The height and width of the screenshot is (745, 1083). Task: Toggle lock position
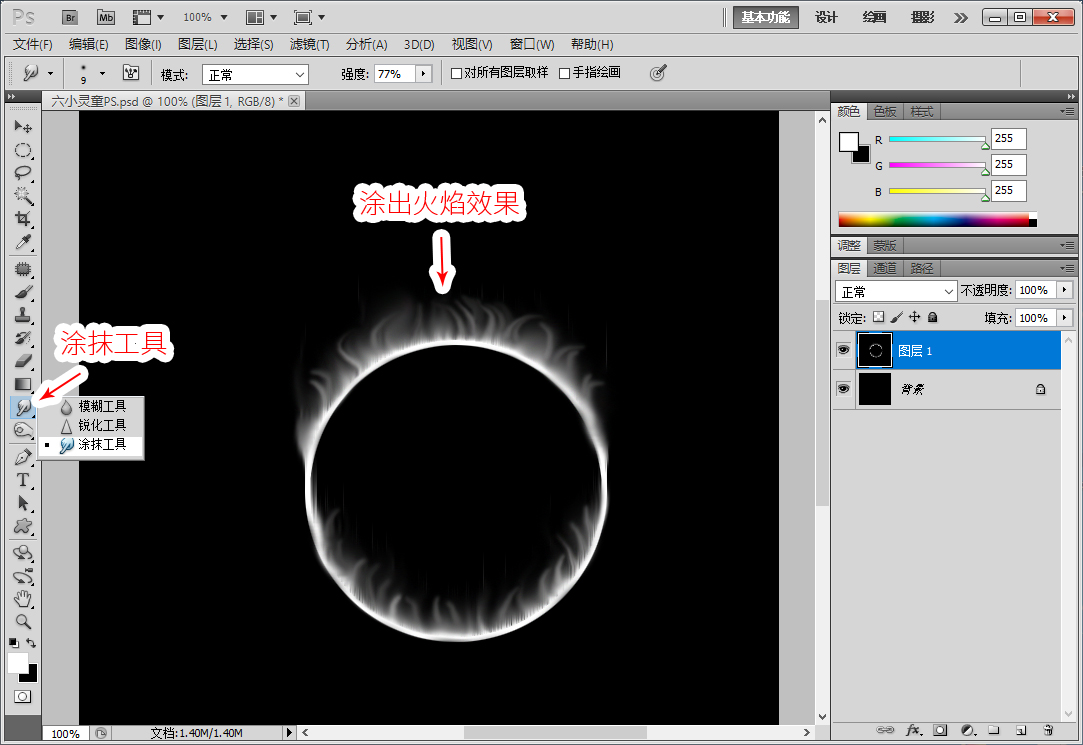tap(914, 317)
